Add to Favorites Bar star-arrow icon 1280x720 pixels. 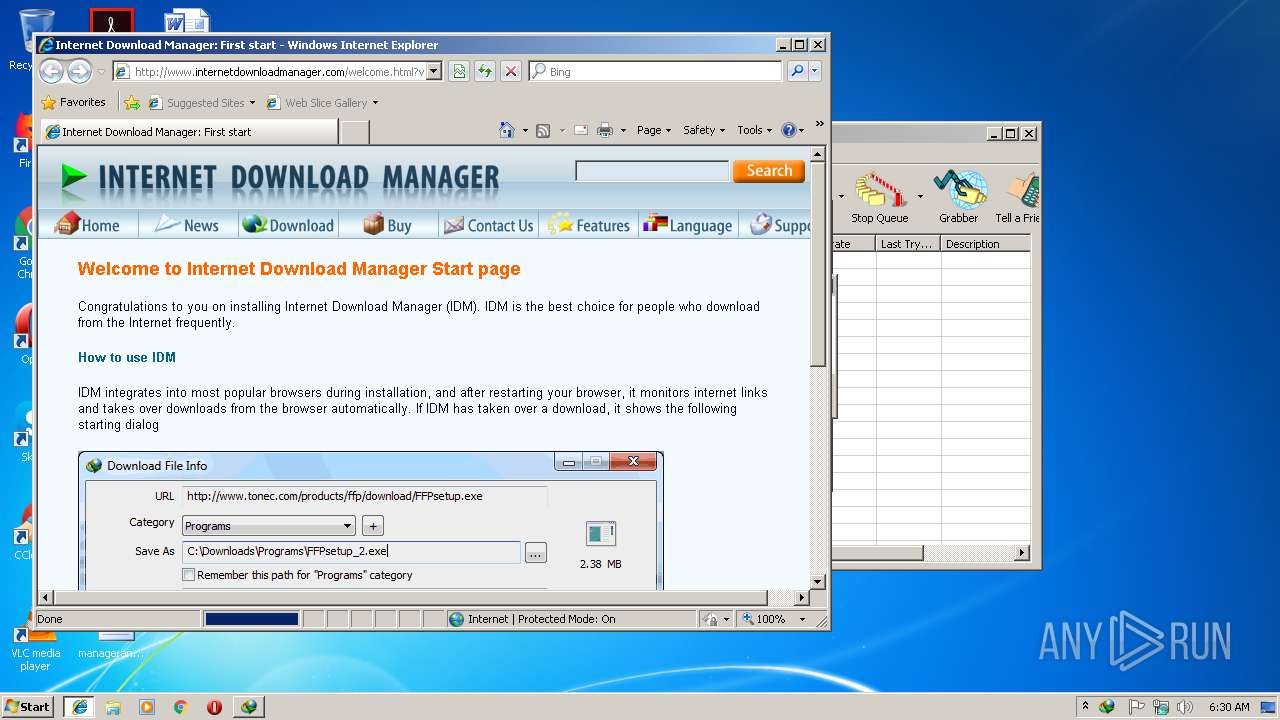132,102
